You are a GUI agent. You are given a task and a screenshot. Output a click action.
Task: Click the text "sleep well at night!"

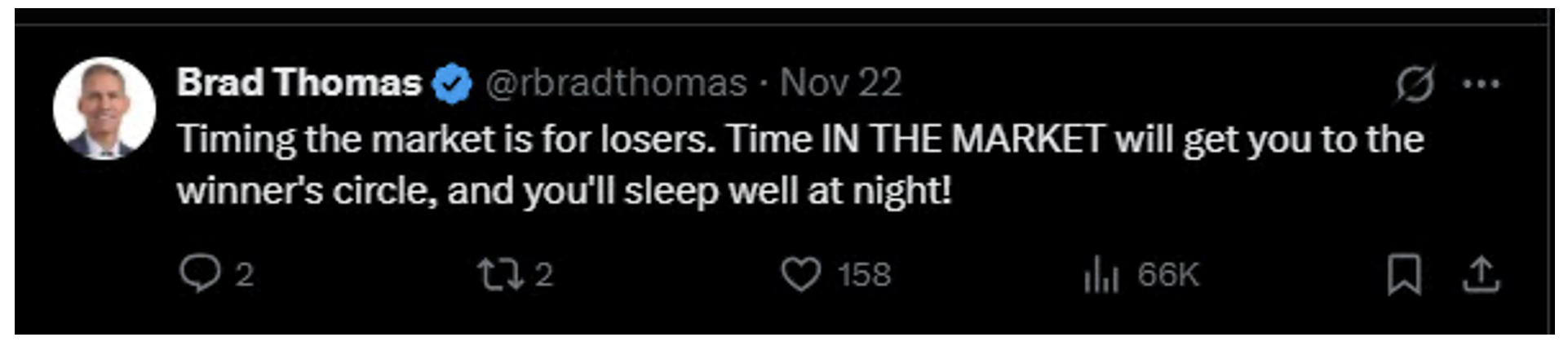click(x=787, y=192)
